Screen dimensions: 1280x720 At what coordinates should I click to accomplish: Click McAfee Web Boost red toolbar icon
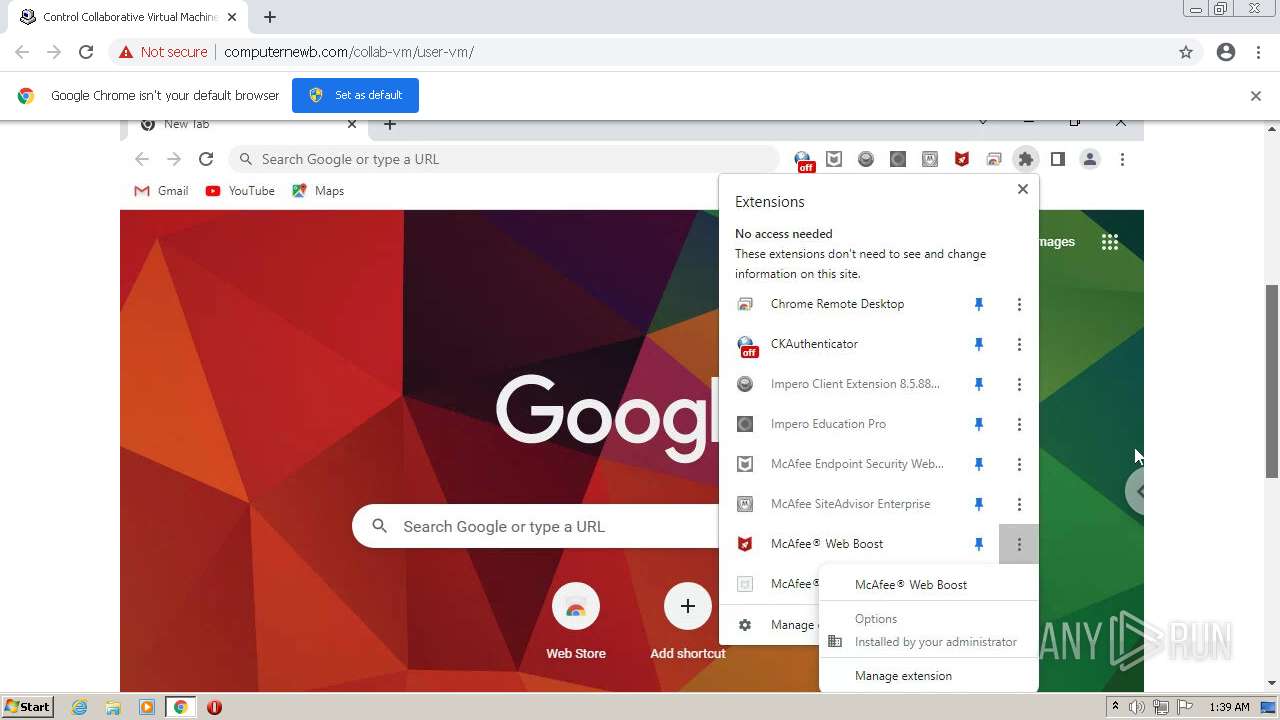click(962, 159)
